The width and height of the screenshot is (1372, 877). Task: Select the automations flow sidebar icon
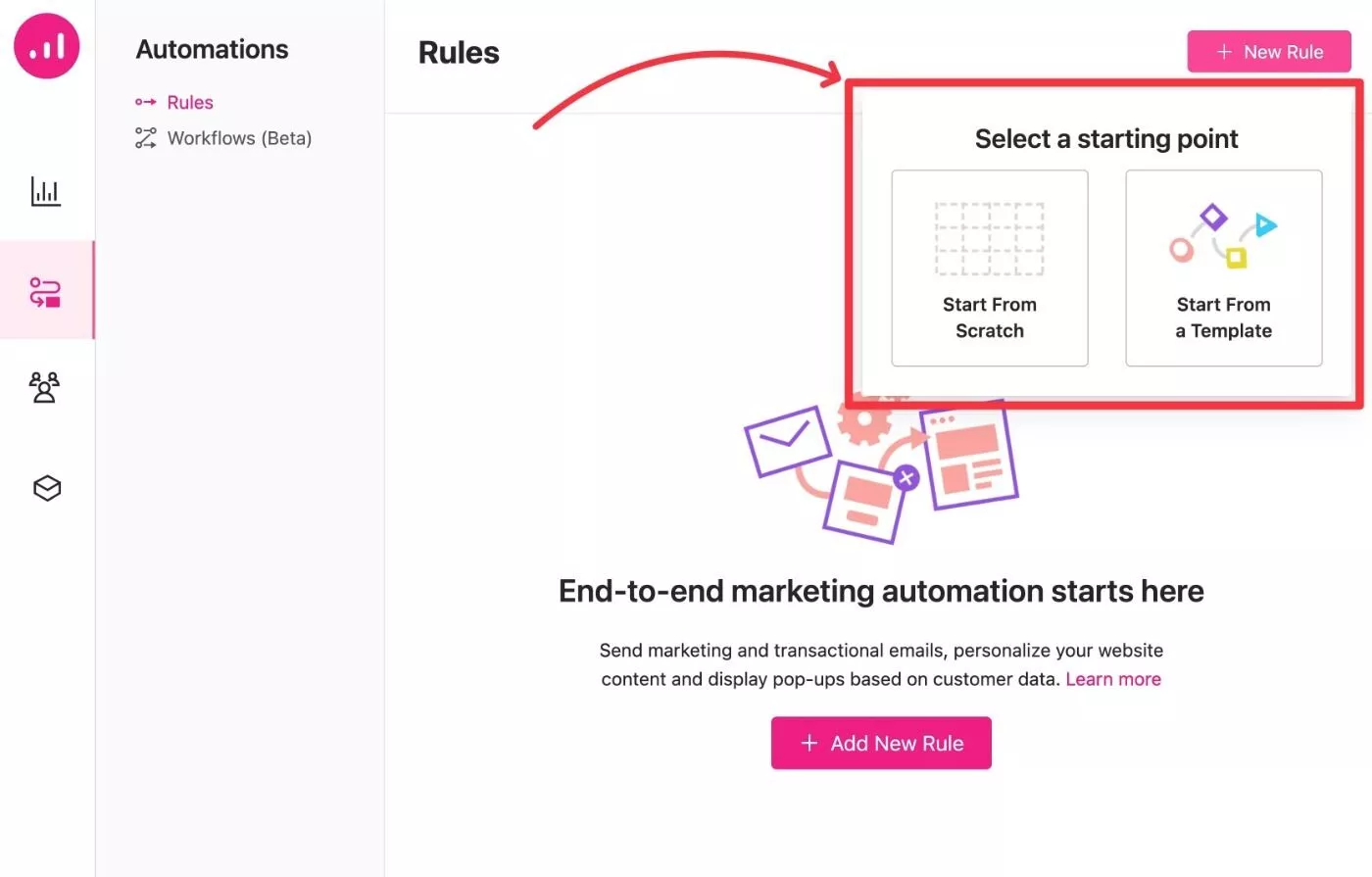coord(46,292)
